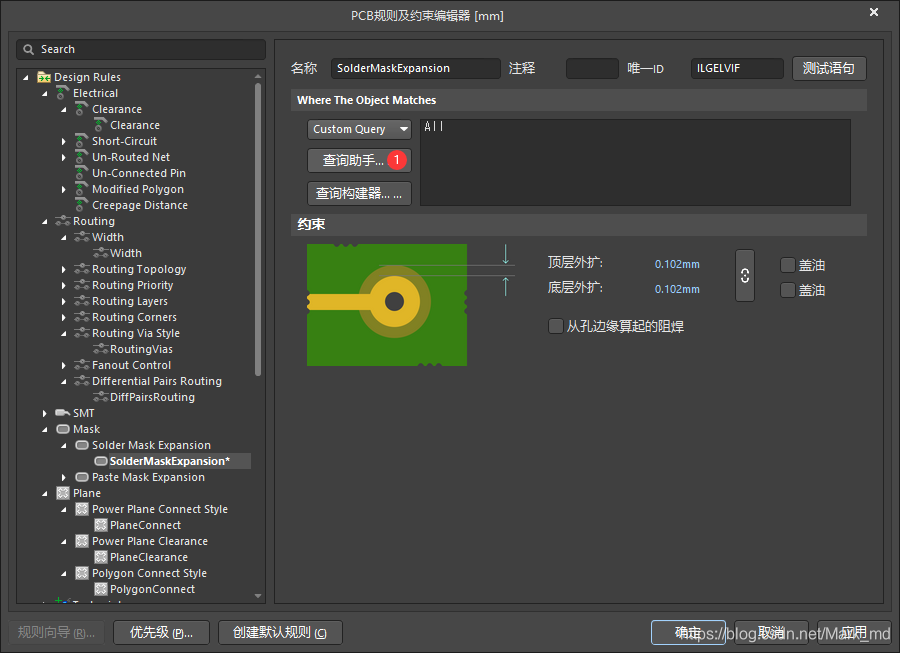Expand the Routing Topology node
This screenshot has height=653, width=900.
point(64,269)
